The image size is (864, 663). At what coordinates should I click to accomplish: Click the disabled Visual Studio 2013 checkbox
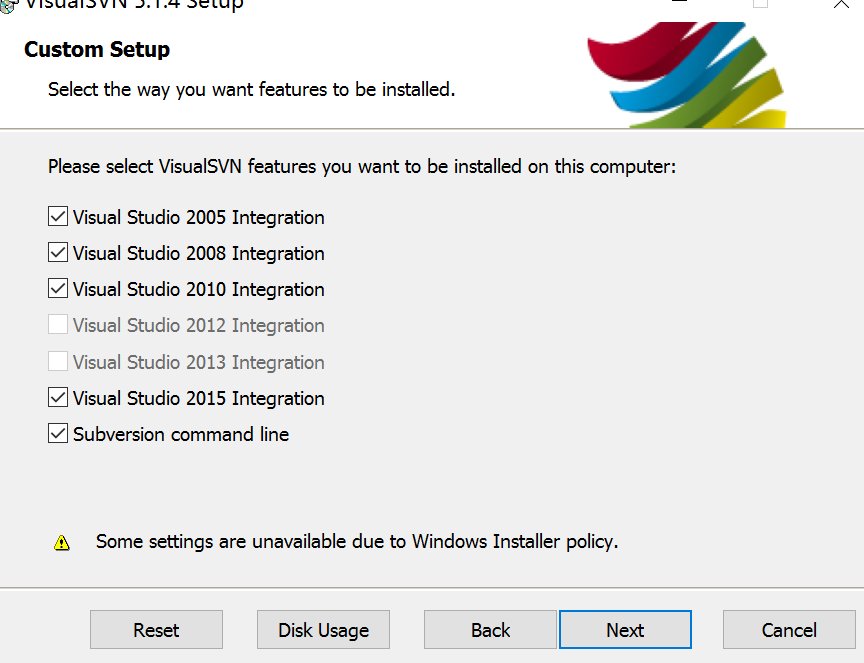click(58, 362)
